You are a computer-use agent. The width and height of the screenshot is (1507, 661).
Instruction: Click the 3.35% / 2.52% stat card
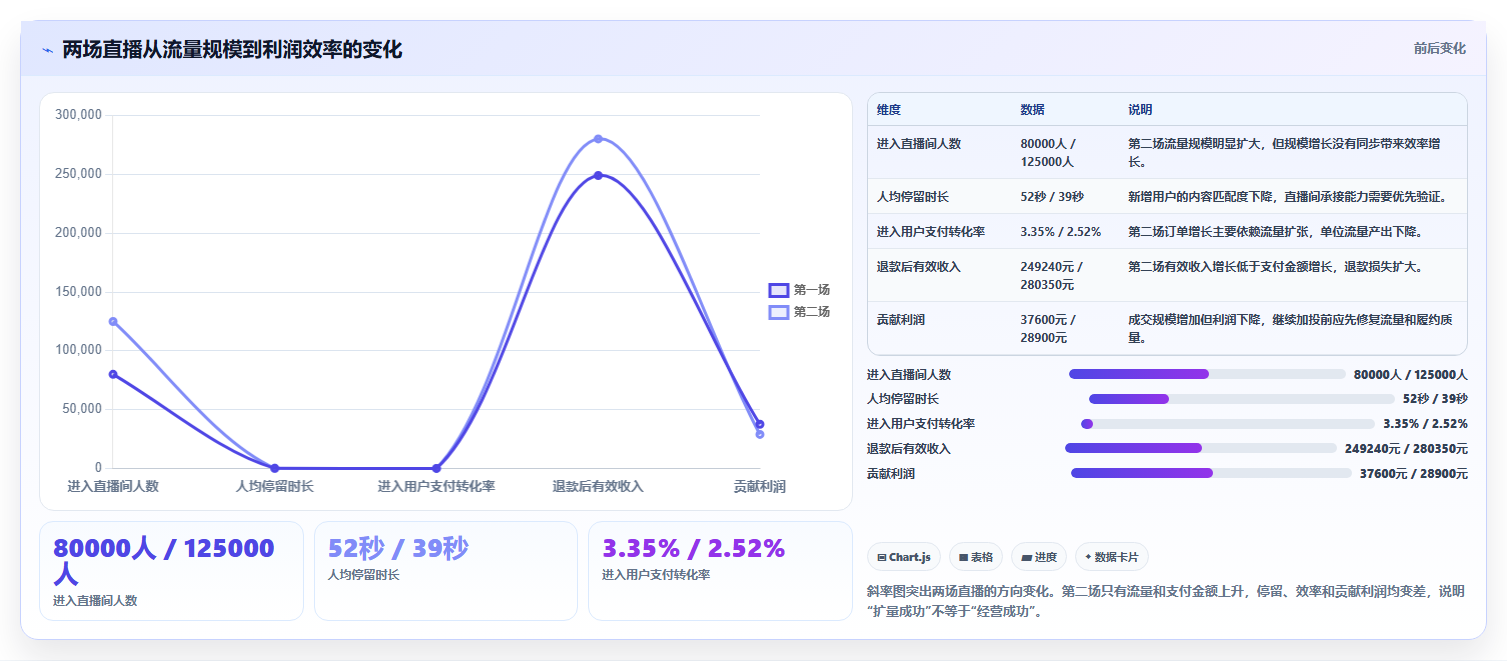coord(720,571)
